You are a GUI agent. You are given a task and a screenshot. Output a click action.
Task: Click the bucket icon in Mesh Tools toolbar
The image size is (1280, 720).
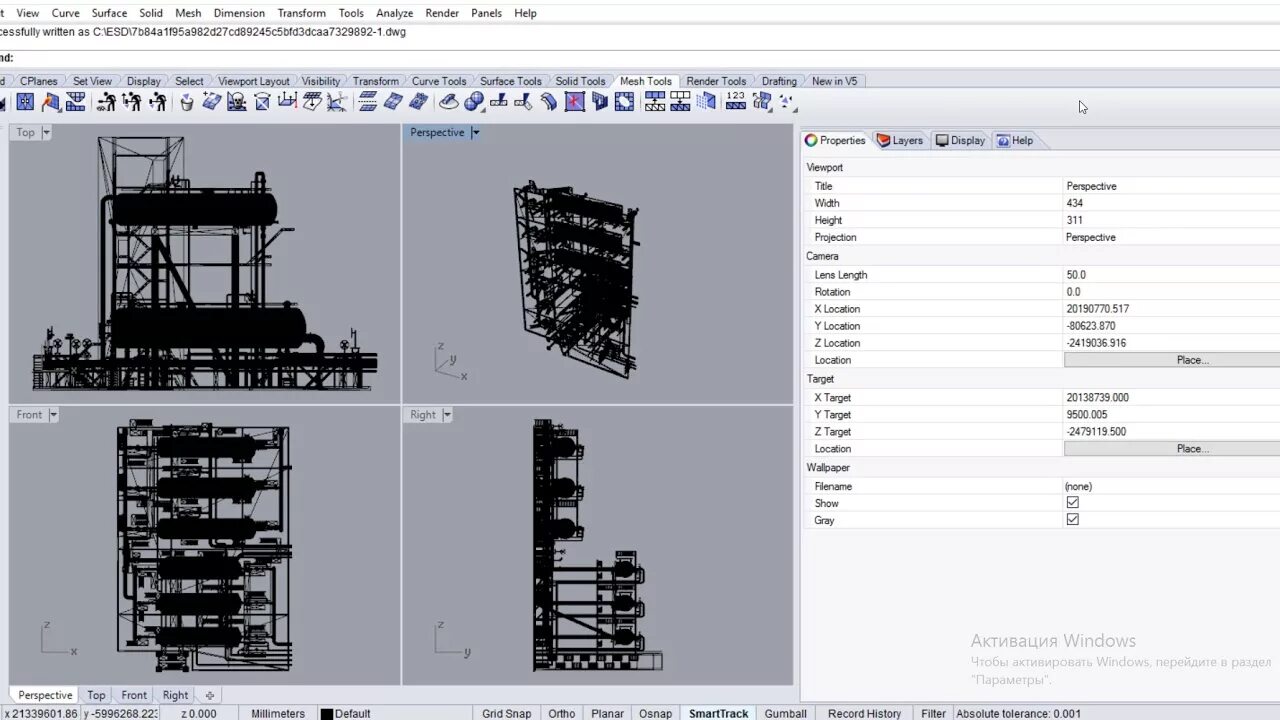click(186, 101)
